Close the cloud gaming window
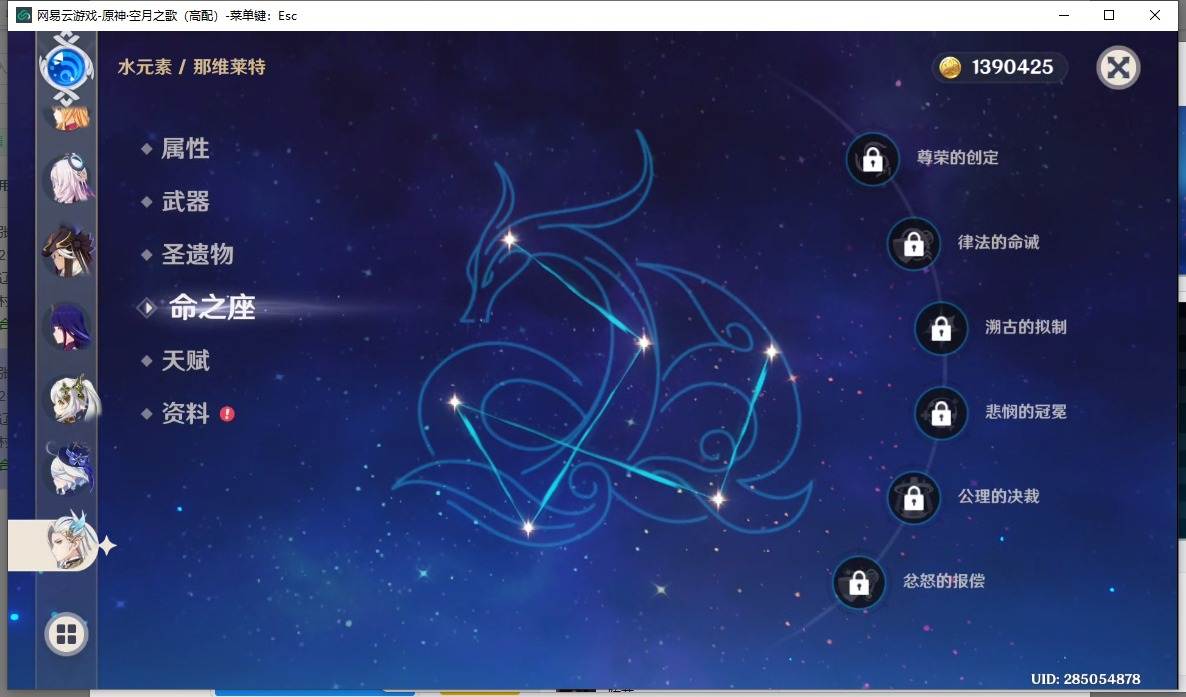 (x=1155, y=15)
